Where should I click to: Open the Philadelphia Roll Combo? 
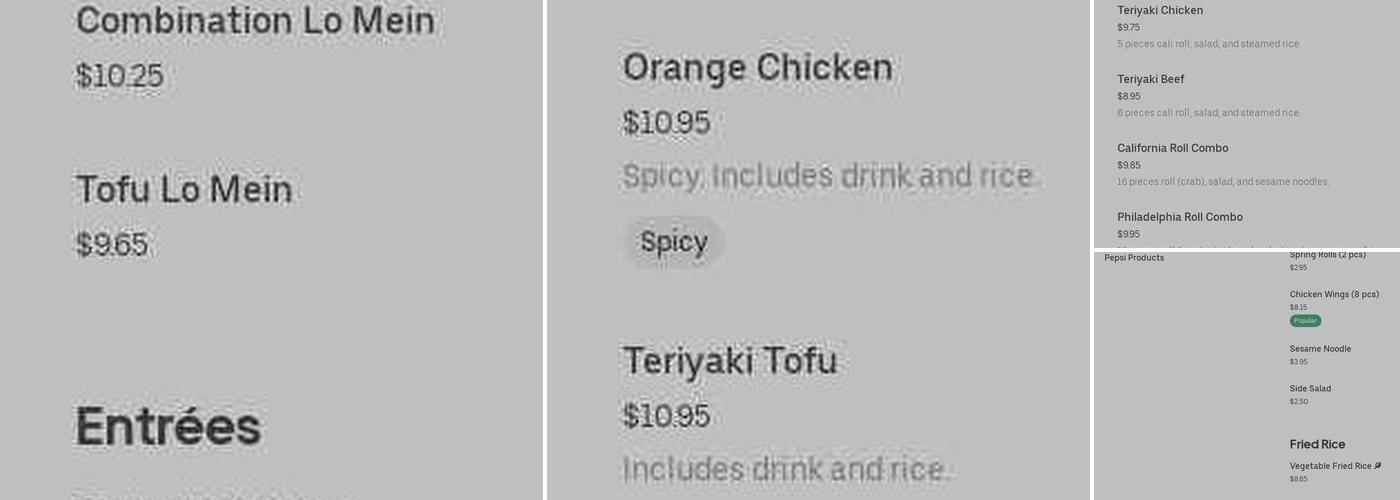point(1179,217)
